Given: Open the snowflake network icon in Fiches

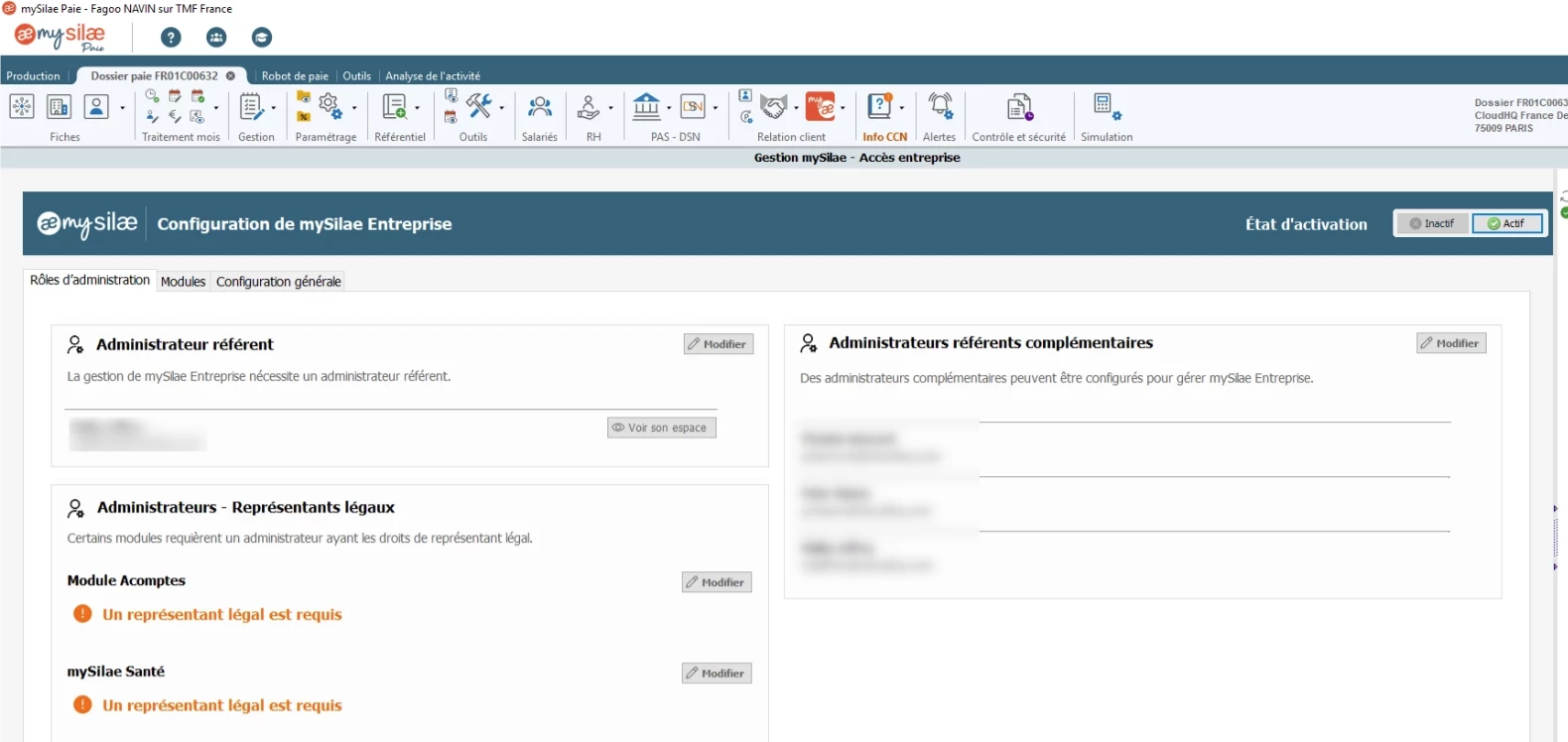Looking at the screenshot, I should (x=22, y=106).
